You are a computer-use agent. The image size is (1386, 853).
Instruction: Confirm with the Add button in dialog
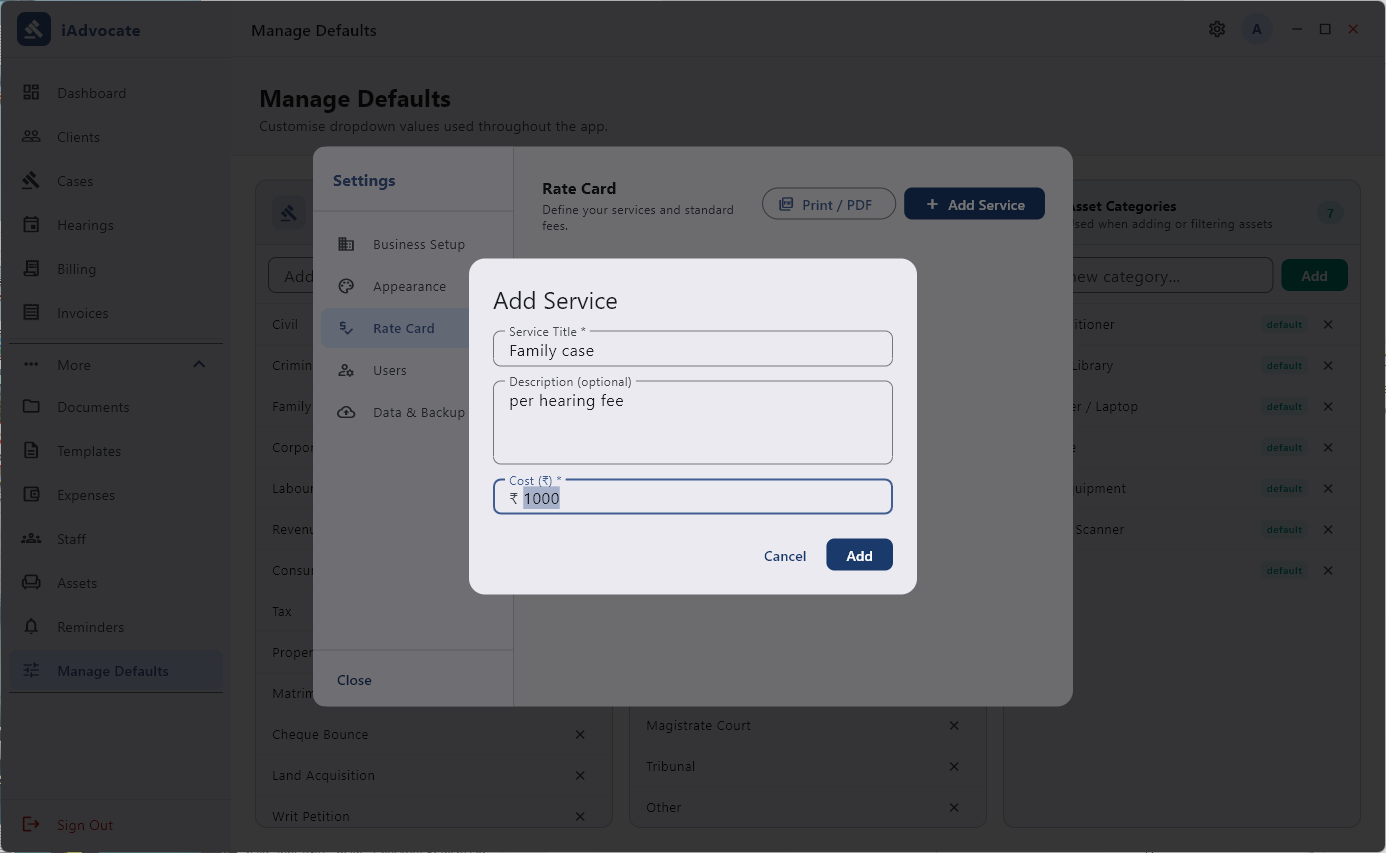(859, 555)
